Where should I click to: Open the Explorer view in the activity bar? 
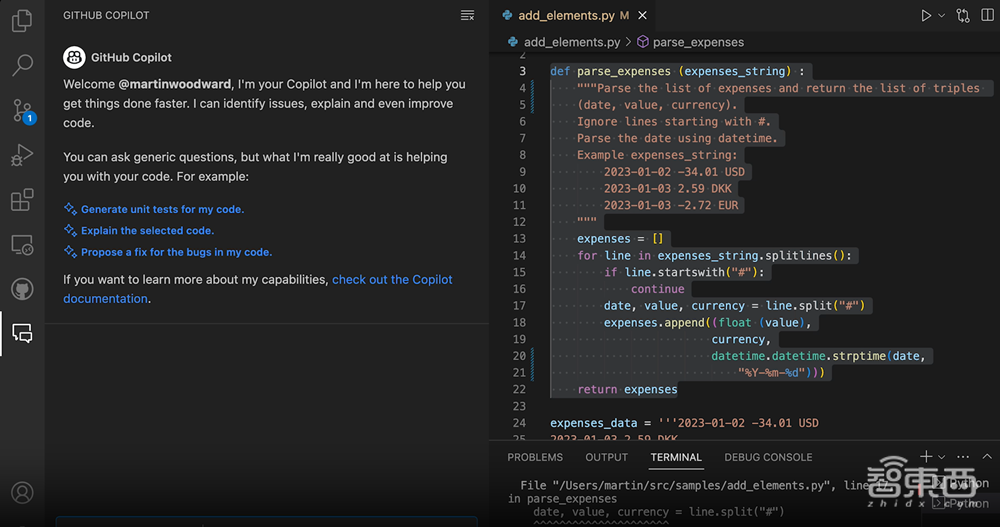(22, 19)
